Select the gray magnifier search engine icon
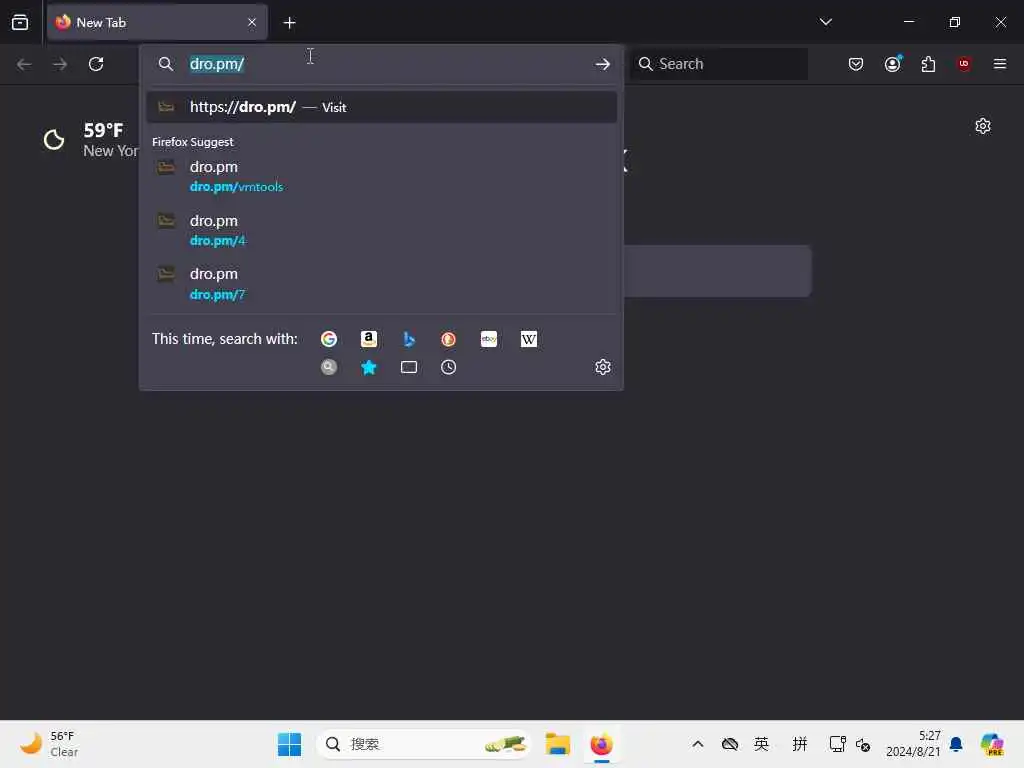The image size is (1024, 768). click(329, 367)
